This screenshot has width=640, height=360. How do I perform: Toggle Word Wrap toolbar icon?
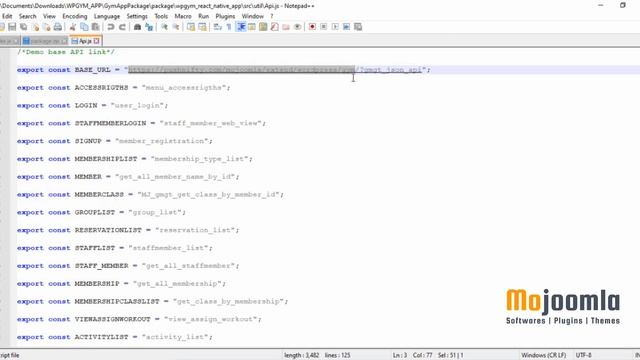click(218, 27)
